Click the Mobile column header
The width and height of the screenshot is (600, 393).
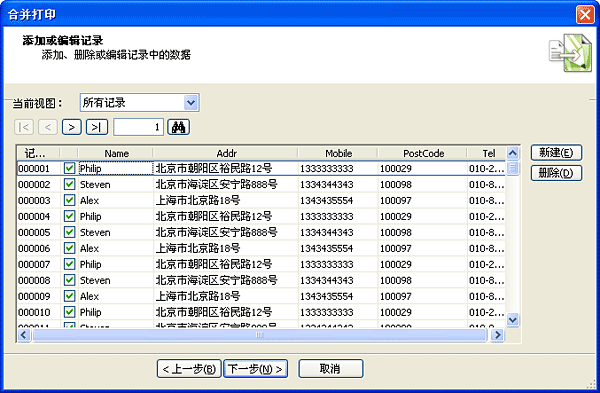tap(338, 153)
